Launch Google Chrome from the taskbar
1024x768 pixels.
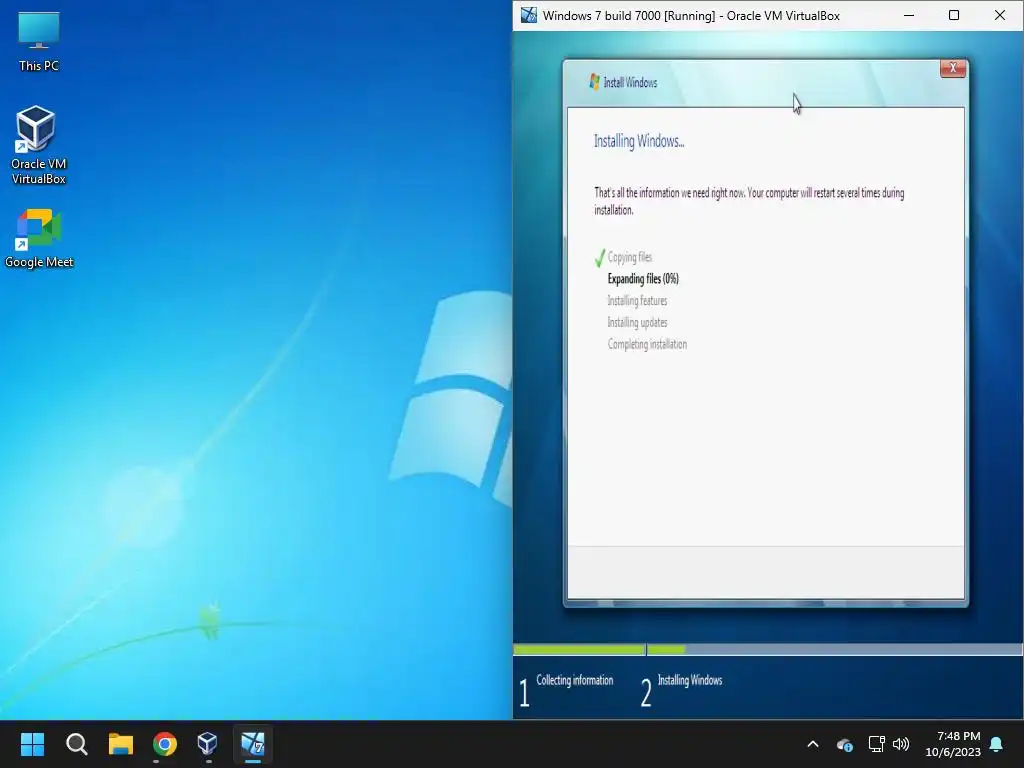click(x=165, y=743)
